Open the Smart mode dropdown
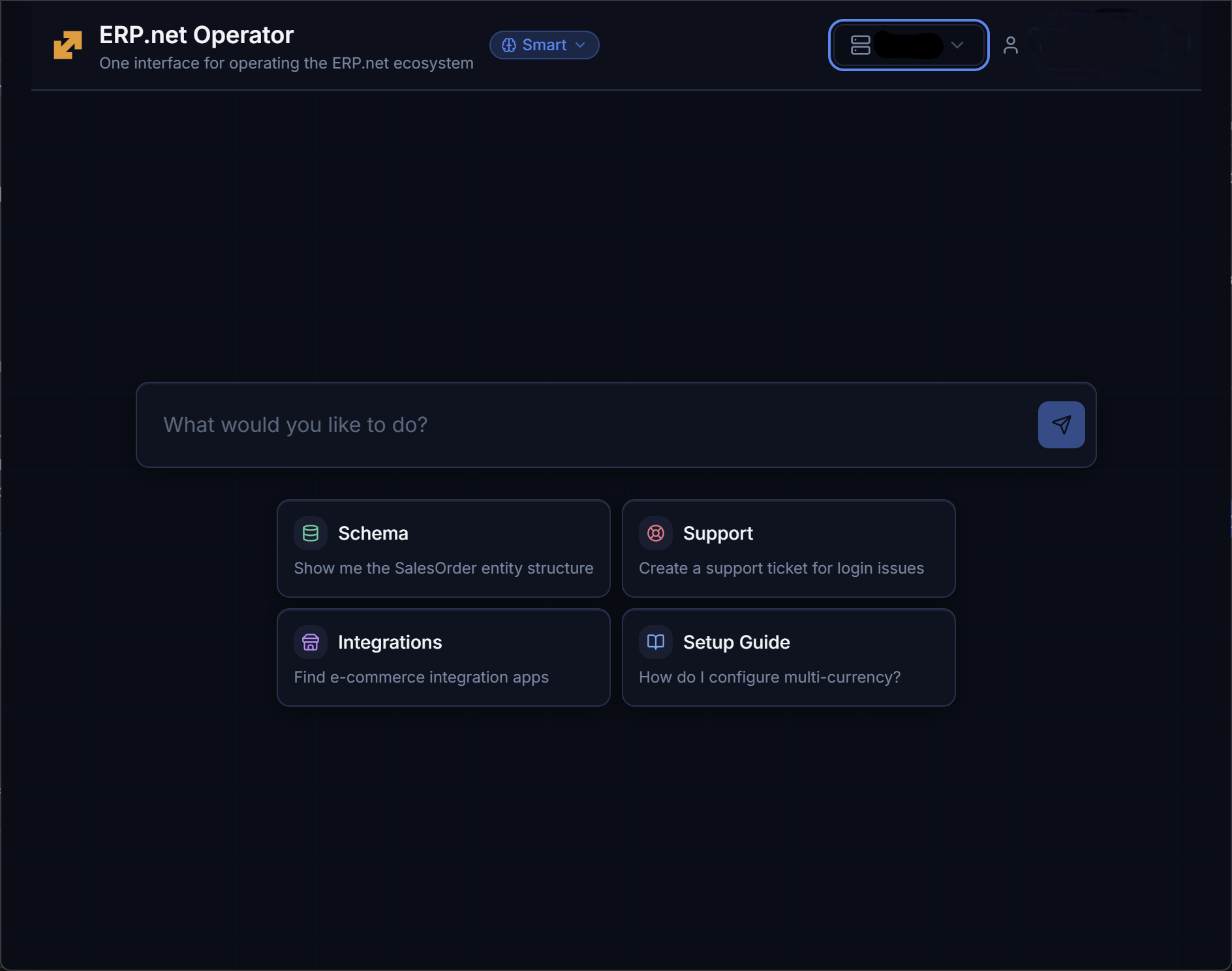This screenshot has width=1232, height=971. 544,45
